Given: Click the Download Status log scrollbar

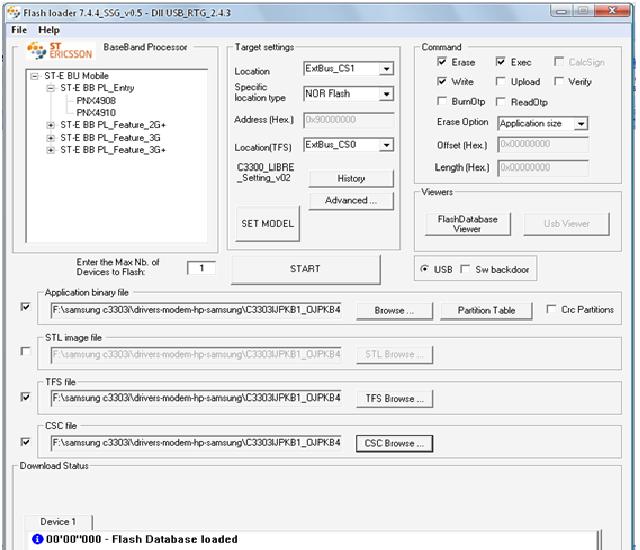Looking at the screenshot, I should (599, 540).
